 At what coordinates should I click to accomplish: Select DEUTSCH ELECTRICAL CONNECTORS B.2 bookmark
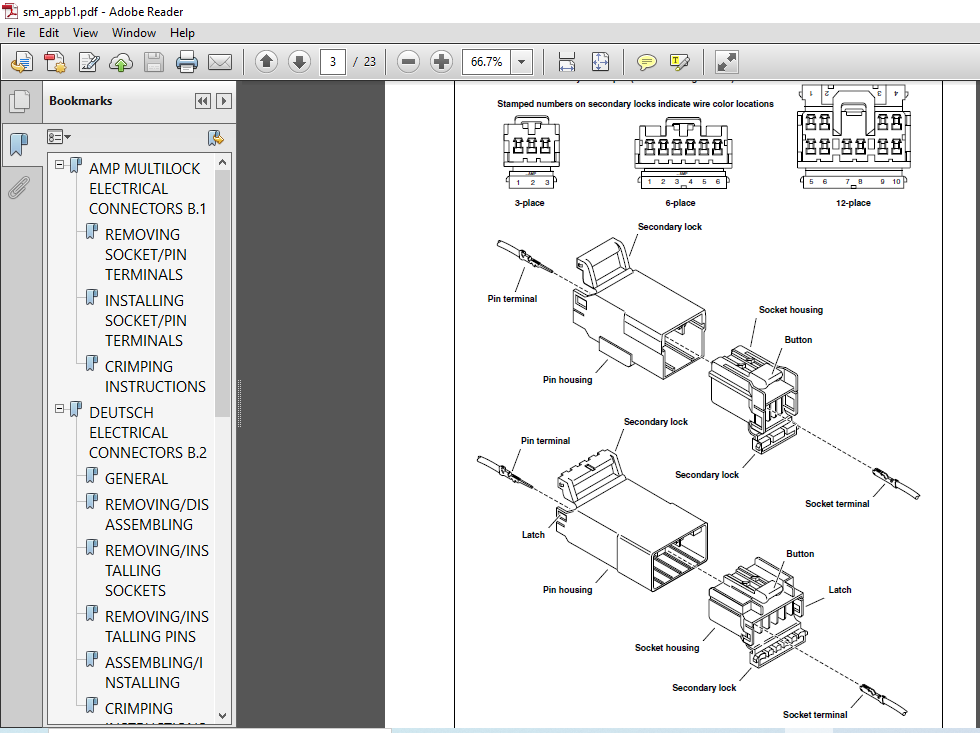[x=148, y=432]
